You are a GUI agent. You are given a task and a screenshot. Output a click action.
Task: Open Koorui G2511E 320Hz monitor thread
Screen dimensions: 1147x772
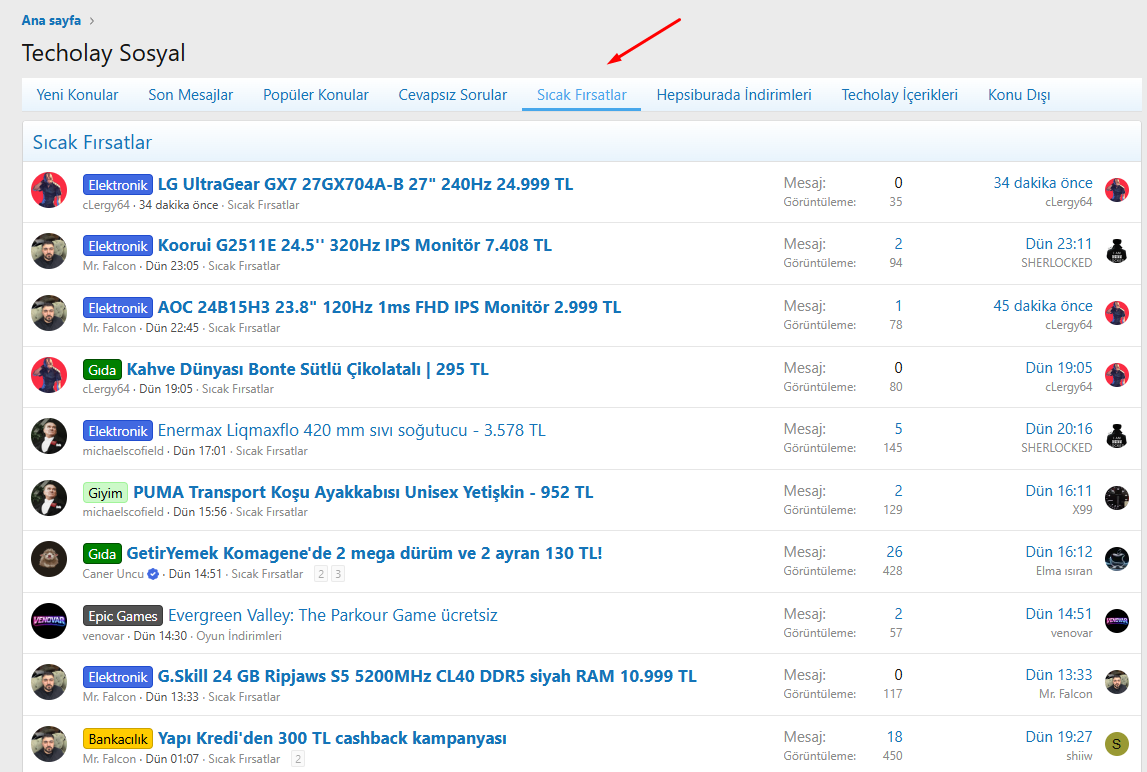pyautogui.click(x=355, y=245)
